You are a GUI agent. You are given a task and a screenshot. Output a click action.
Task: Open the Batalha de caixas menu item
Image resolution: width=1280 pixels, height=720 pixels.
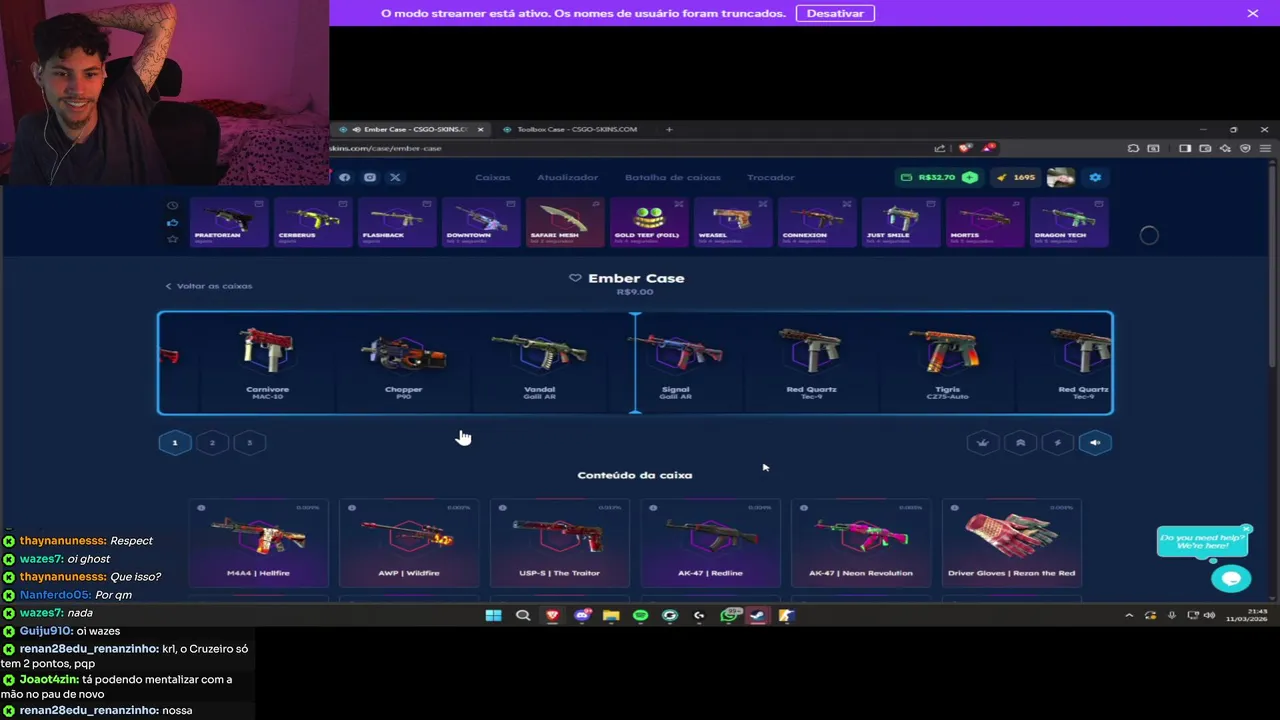pos(672,177)
